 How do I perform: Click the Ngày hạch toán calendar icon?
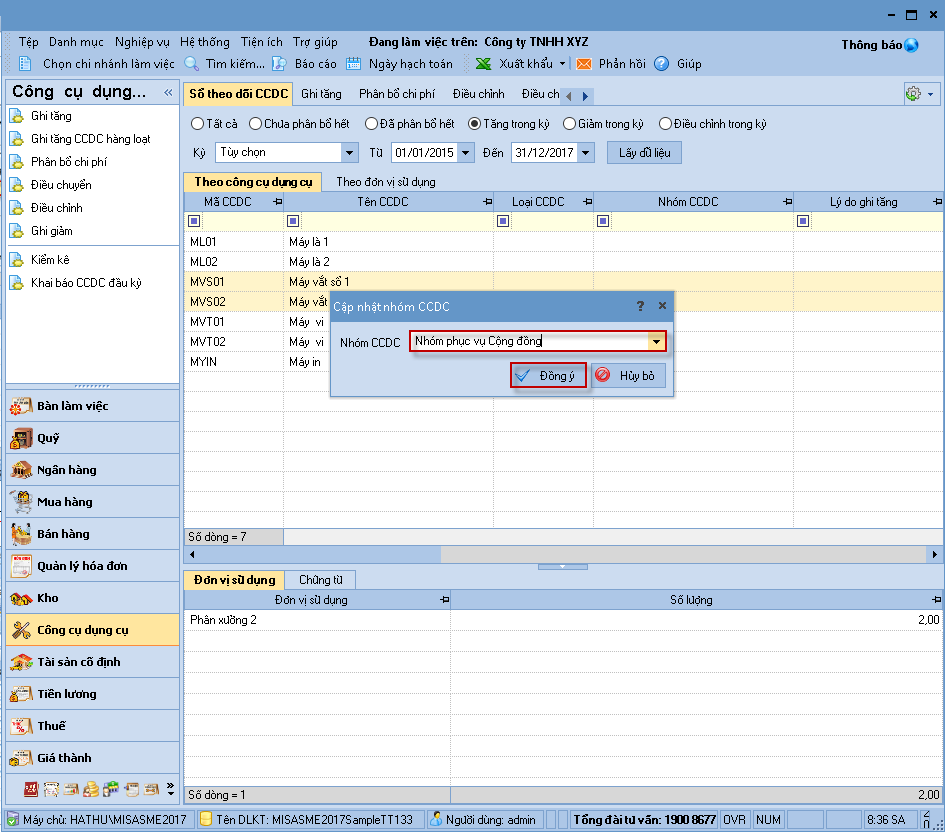point(354,64)
